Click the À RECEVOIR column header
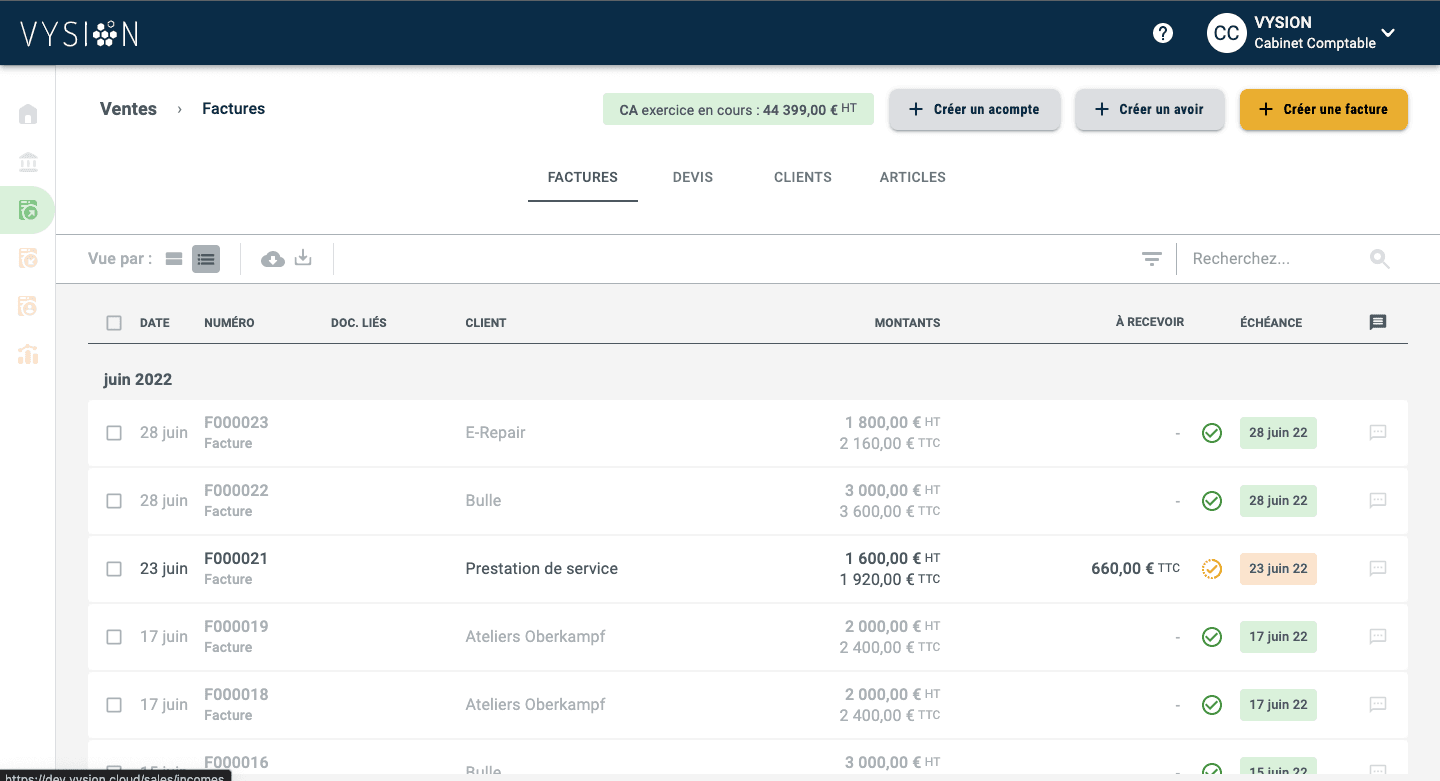The height and width of the screenshot is (781, 1440). tap(1150, 322)
